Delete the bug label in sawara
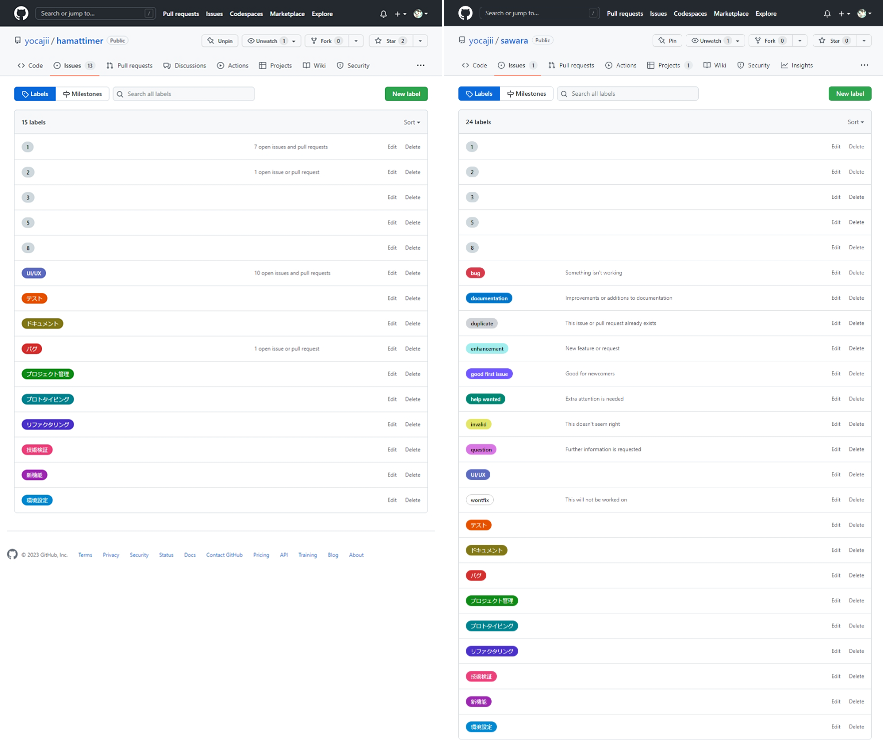 tap(856, 273)
